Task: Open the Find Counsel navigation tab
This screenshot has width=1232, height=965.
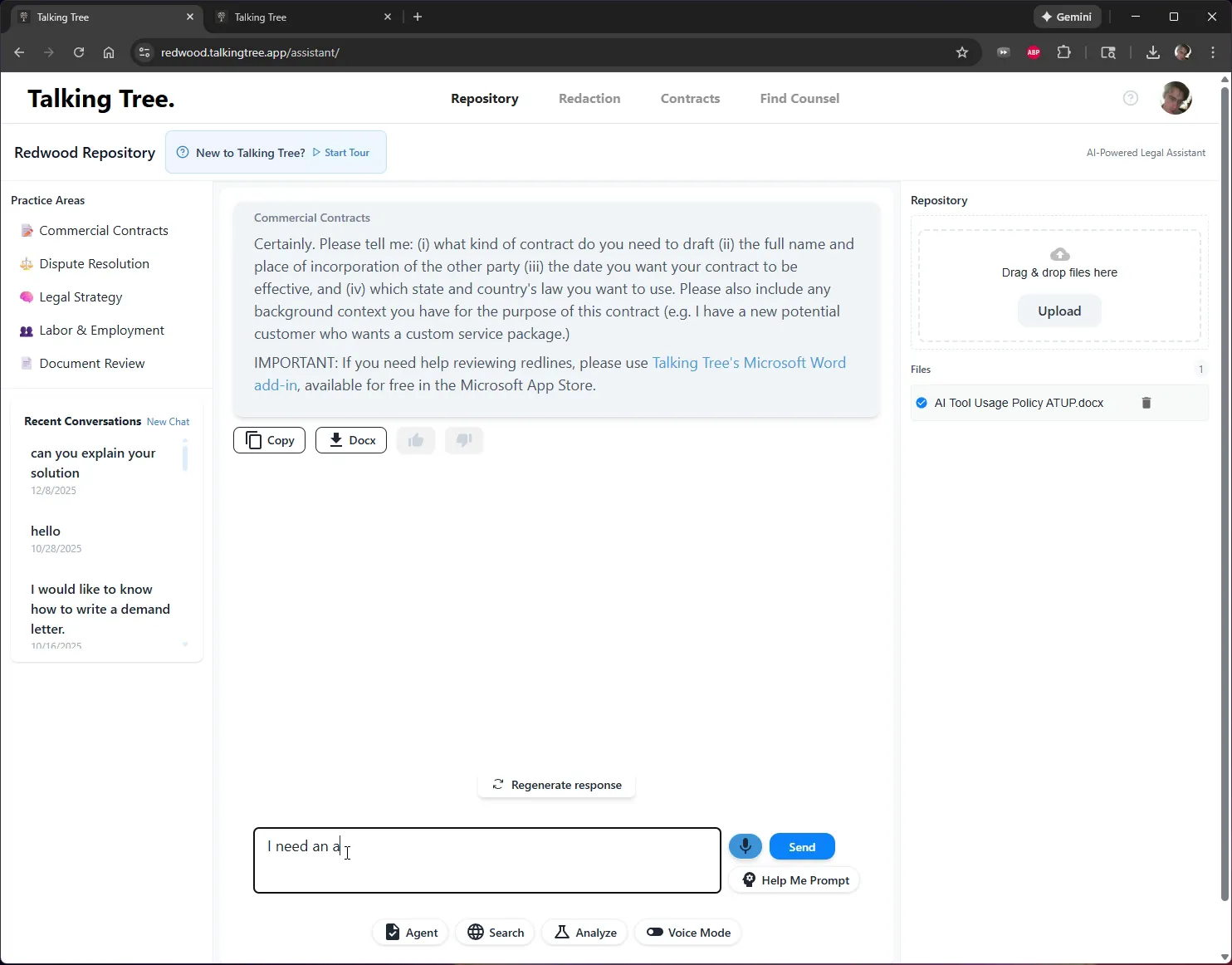Action: tap(799, 98)
